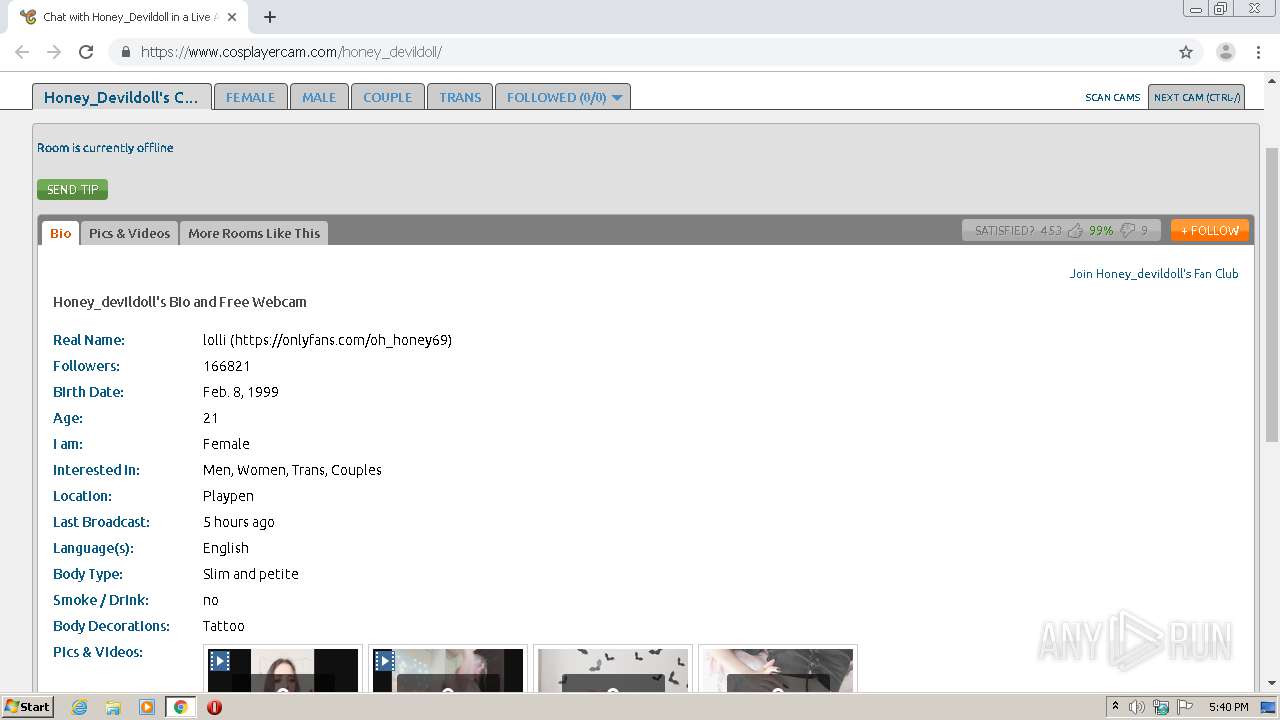This screenshot has width=1280, height=720.
Task: Click the last broadcast value '5 hours ago'
Action: tap(238, 522)
